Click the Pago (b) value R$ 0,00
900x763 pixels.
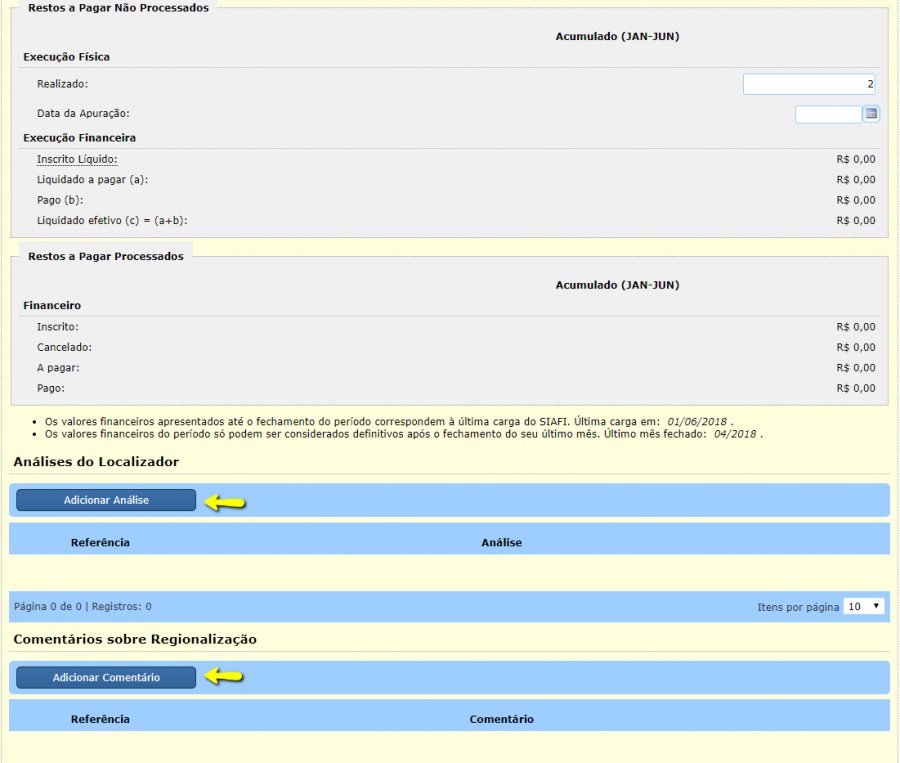coord(856,200)
